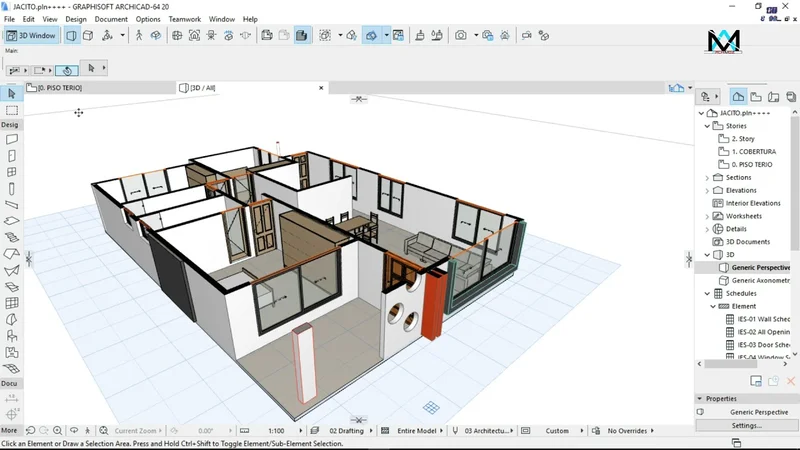The image size is (800, 450).
Task: Activate the Dimension tool
Action: (12, 398)
